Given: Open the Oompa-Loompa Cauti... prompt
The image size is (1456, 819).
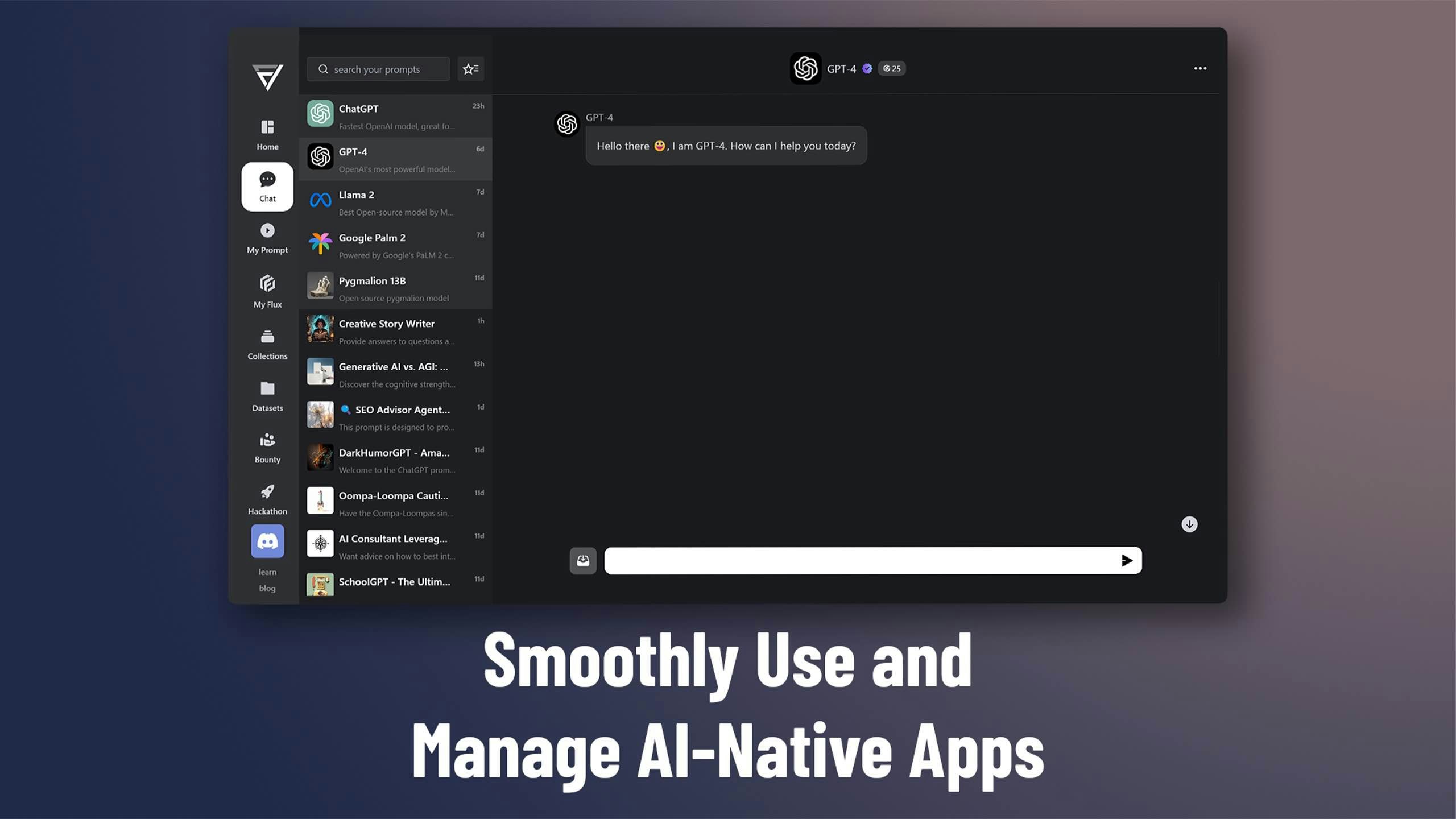Looking at the screenshot, I should pyautogui.click(x=395, y=503).
